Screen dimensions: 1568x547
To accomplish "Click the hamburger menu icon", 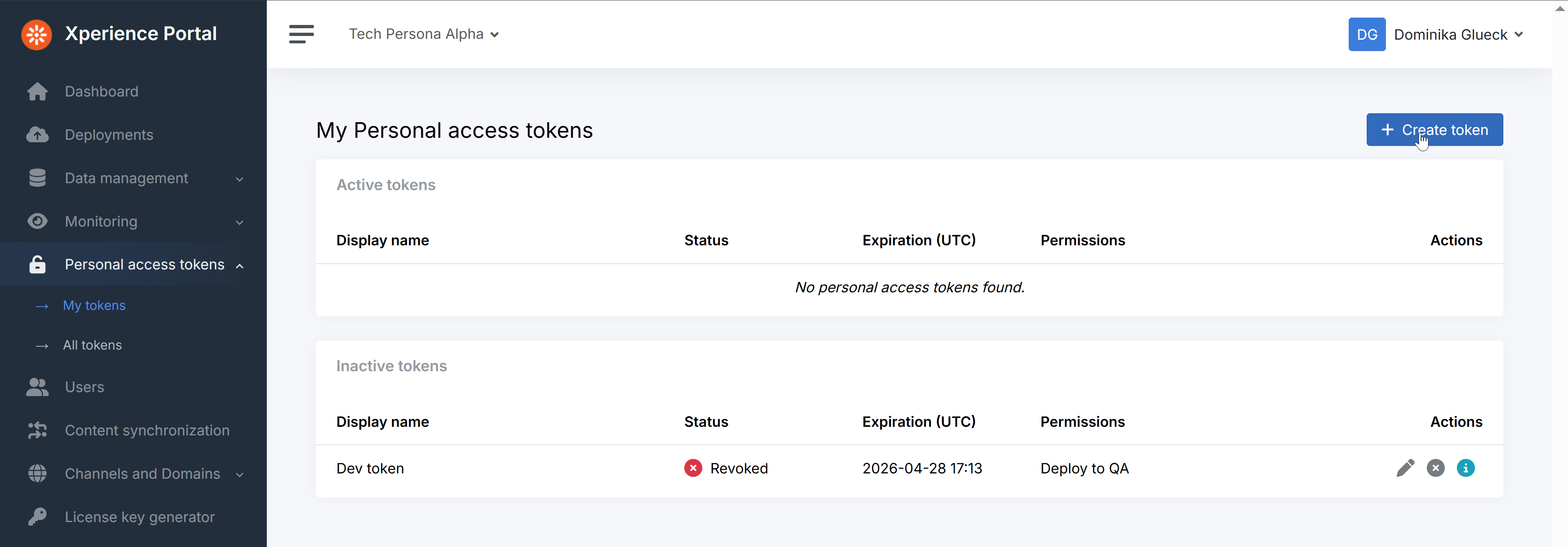I will (301, 34).
